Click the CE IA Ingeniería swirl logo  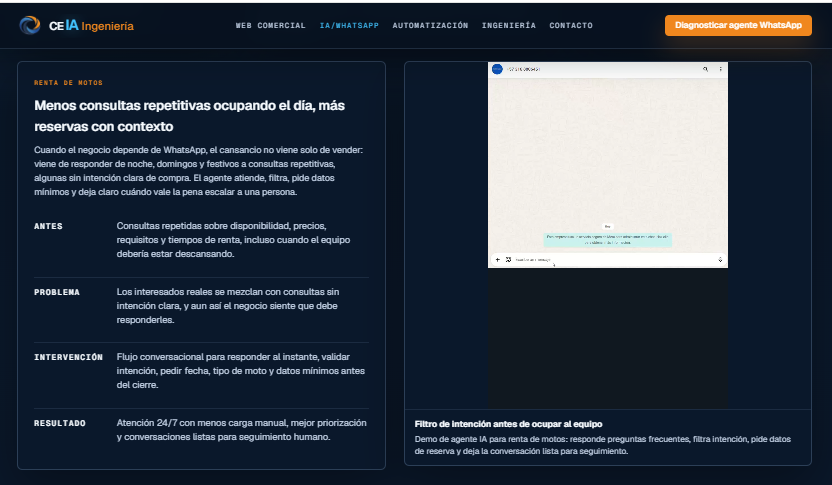click(x=30, y=25)
